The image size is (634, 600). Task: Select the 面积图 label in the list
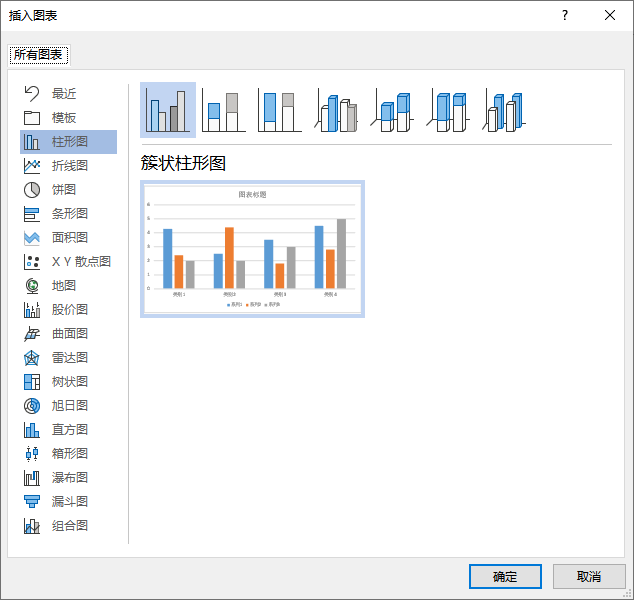point(70,238)
